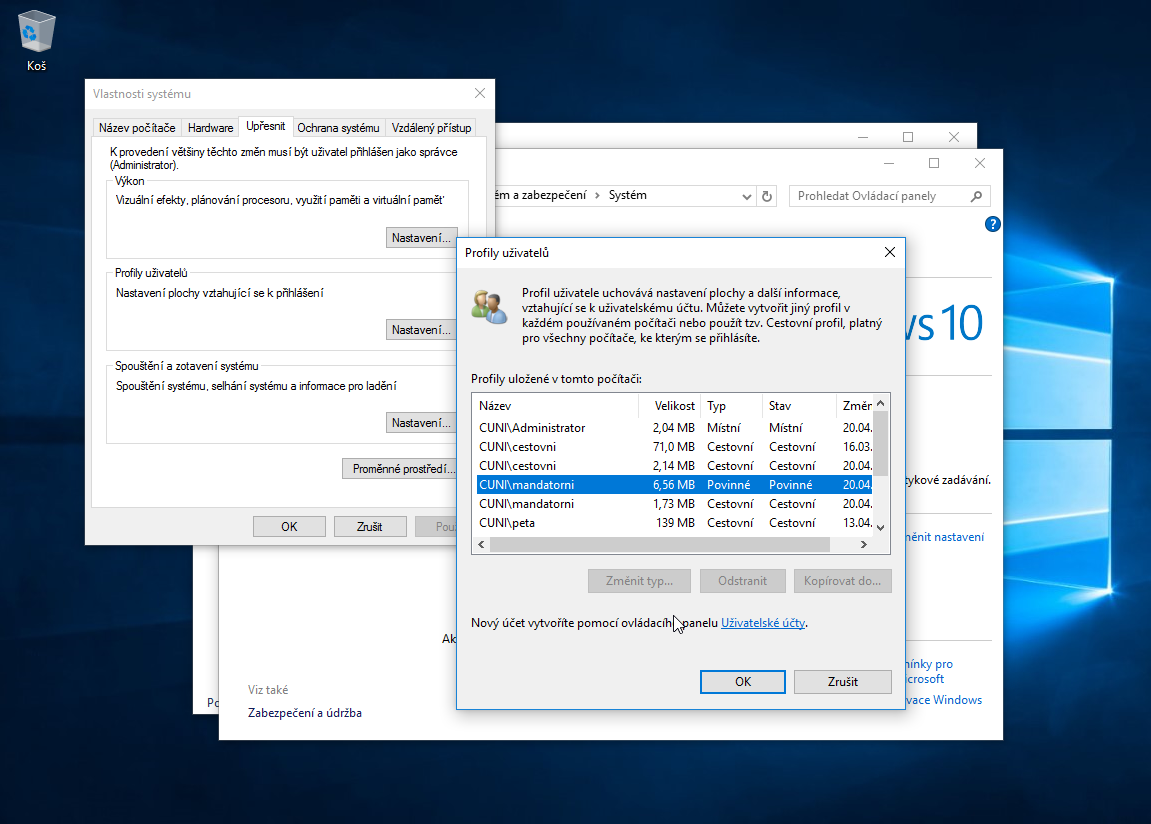Click the blue help question mark icon

tap(993, 224)
